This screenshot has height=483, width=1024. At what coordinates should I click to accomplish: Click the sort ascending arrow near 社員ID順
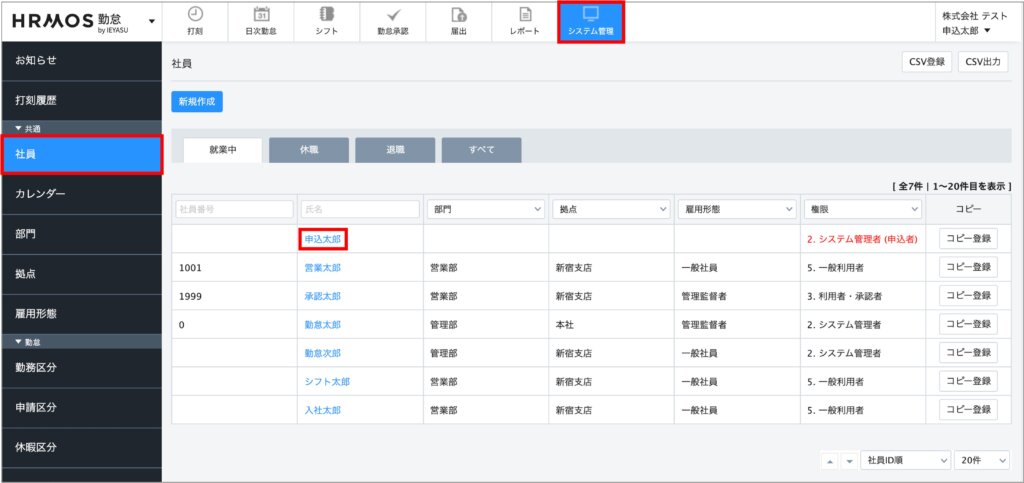(829, 460)
